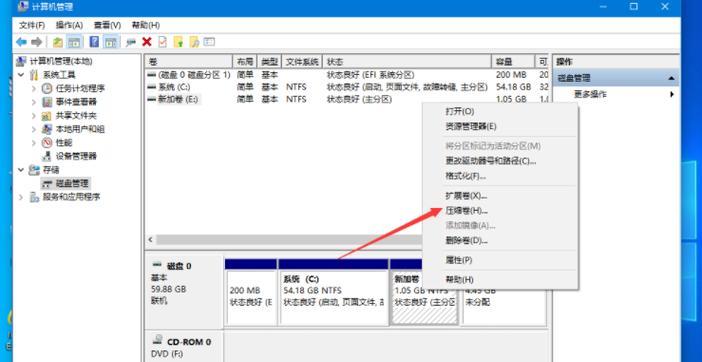The width and height of the screenshot is (702, 362).
Task: Expand the 共享文件夹 tree node
Action: tap(34, 116)
